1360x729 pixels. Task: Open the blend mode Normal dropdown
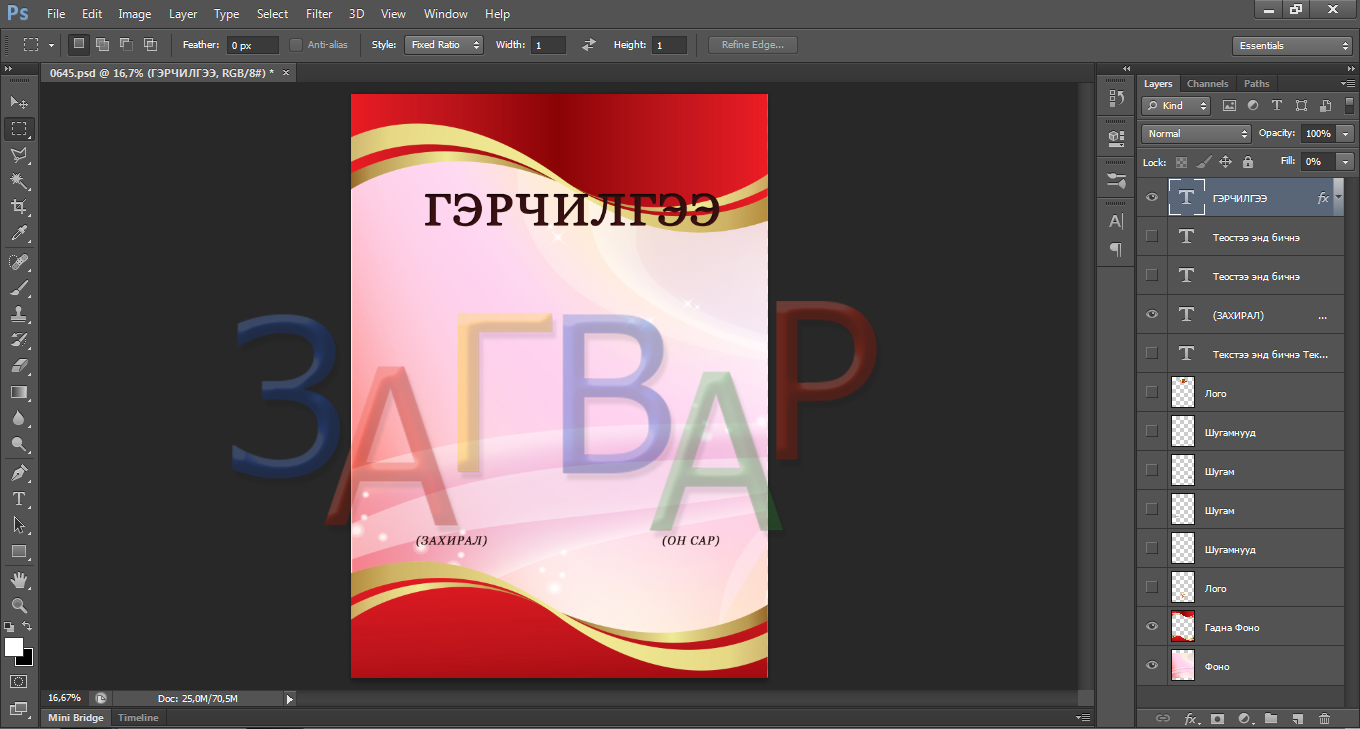[1196, 133]
